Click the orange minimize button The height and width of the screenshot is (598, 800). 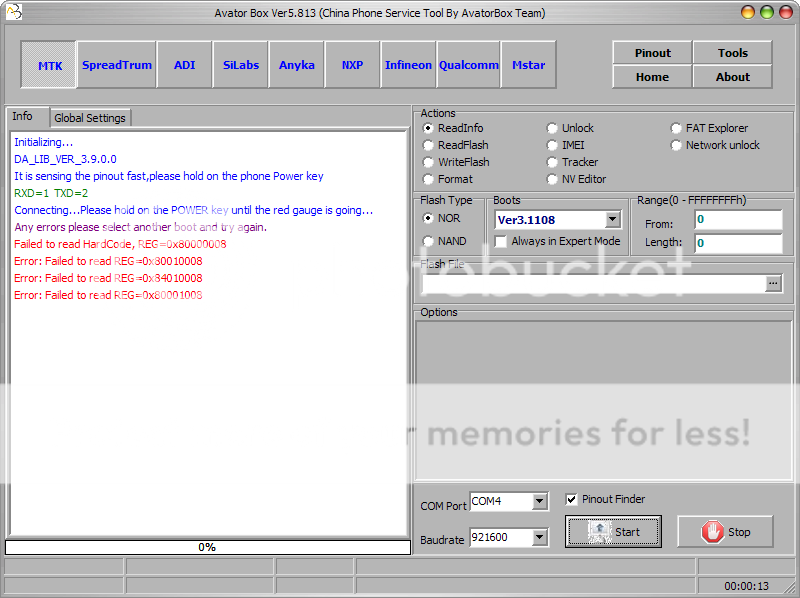(x=748, y=12)
